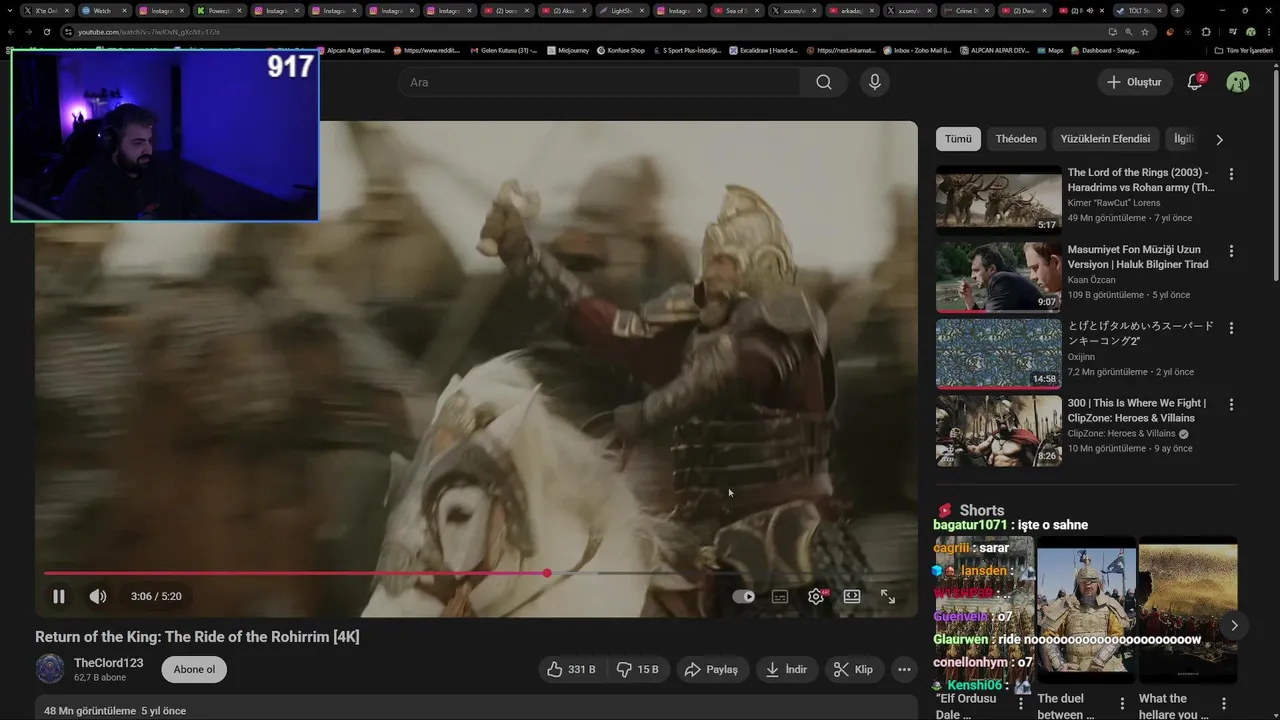This screenshot has height=720, width=1280.
Task: Open 300 This Is Where We Fight thumbnail
Action: [999, 431]
